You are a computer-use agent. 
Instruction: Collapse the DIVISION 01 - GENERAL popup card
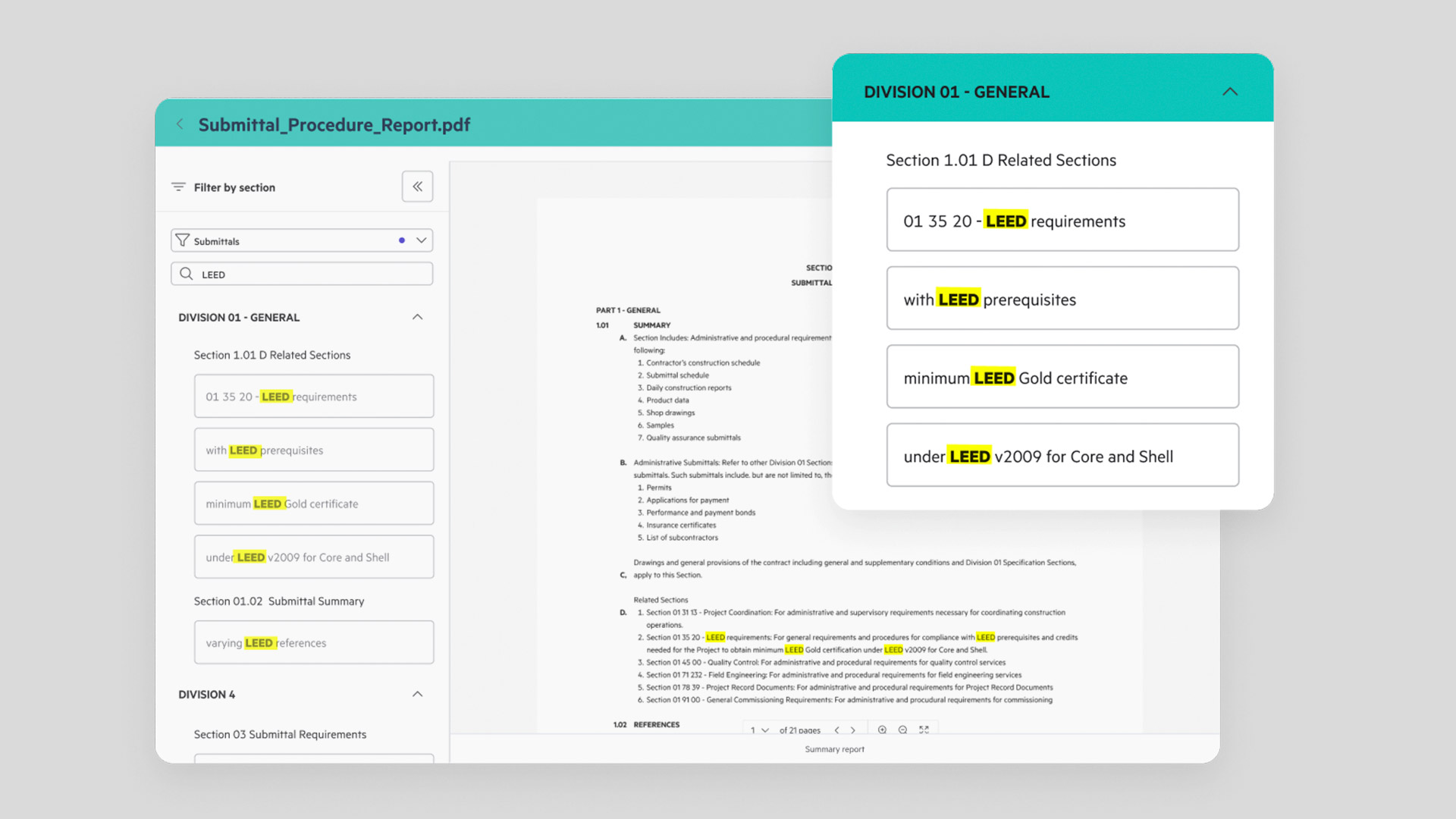pyautogui.click(x=1229, y=92)
